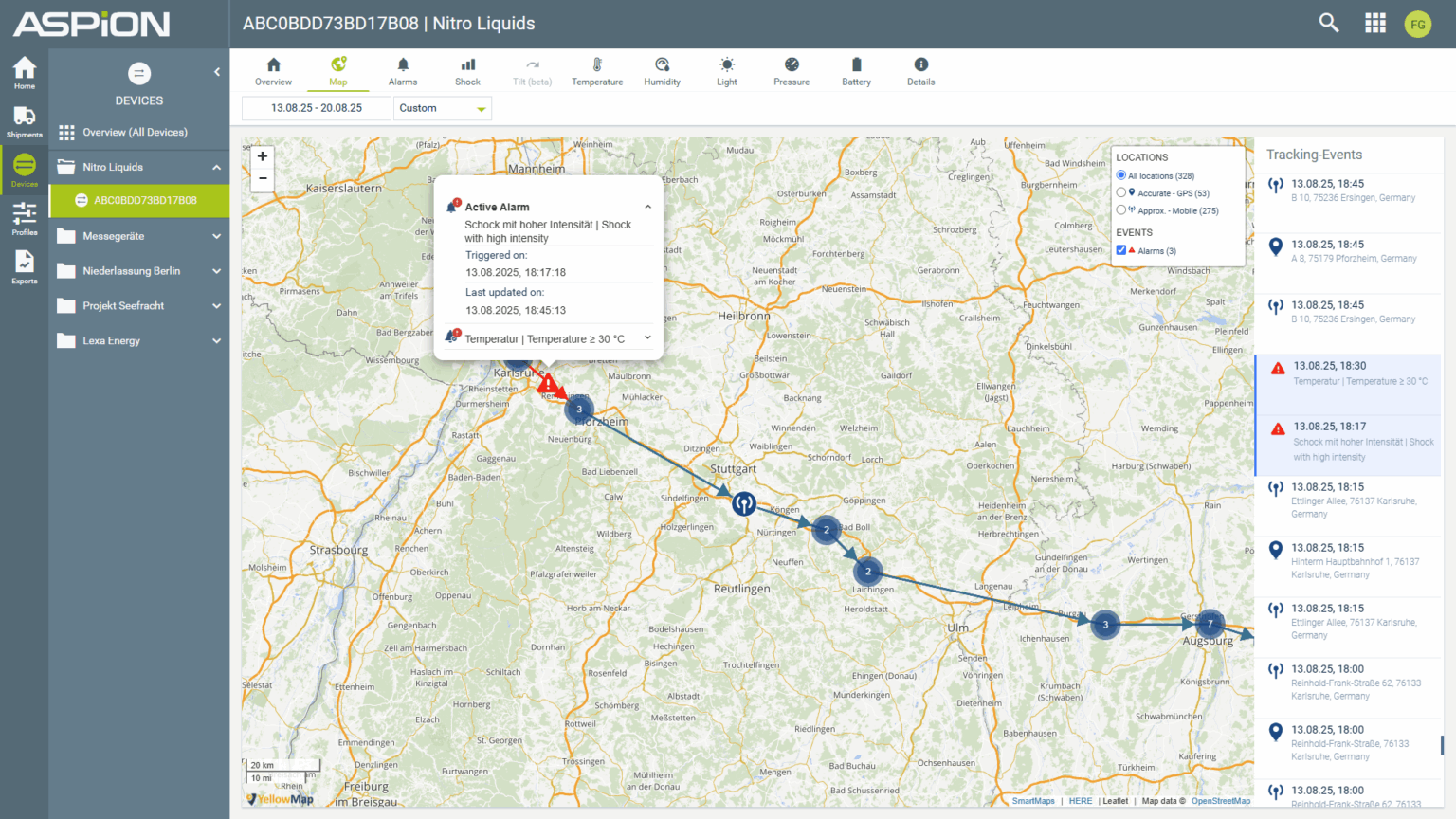Expand the Messgeräte folder

(x=139, y=236)
